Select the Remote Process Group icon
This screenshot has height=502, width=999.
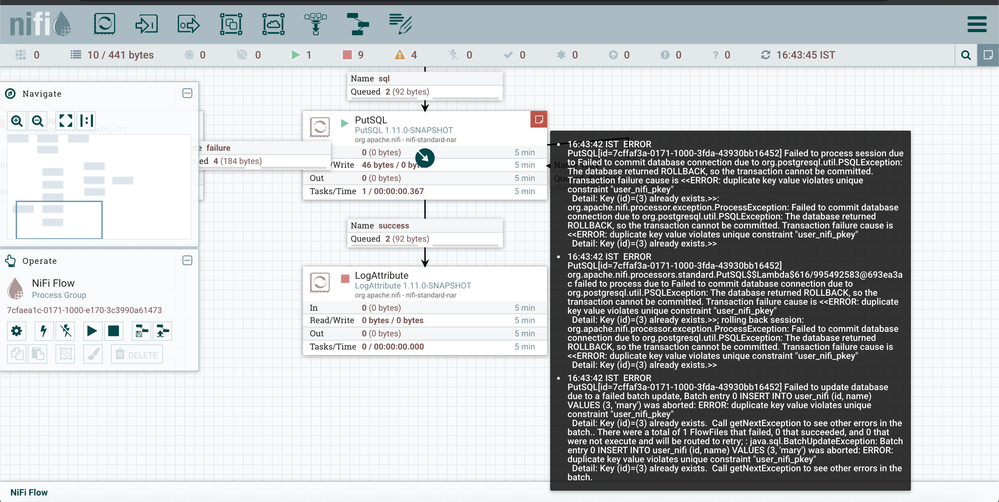(x=273, y=24)
